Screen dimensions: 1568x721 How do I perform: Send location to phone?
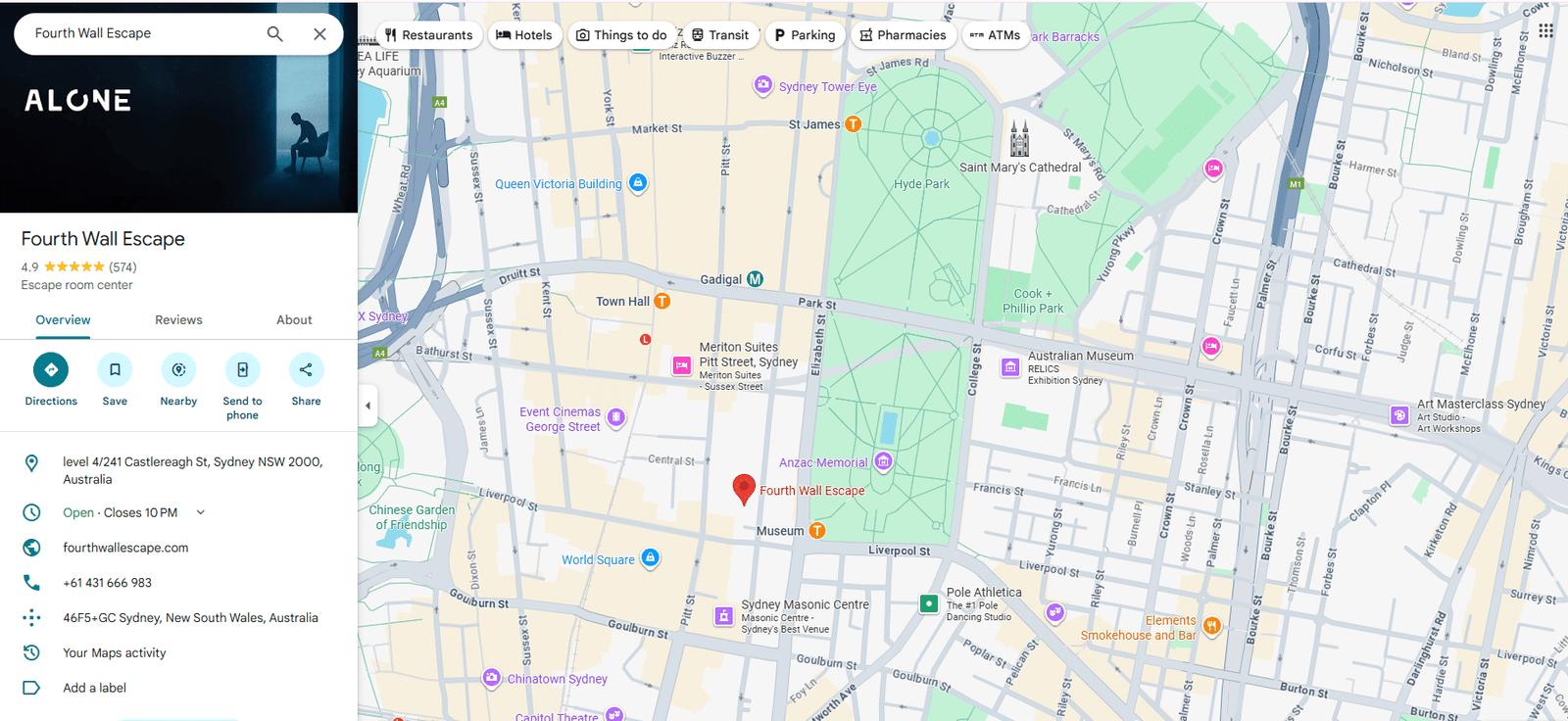[x=242, y=370]
